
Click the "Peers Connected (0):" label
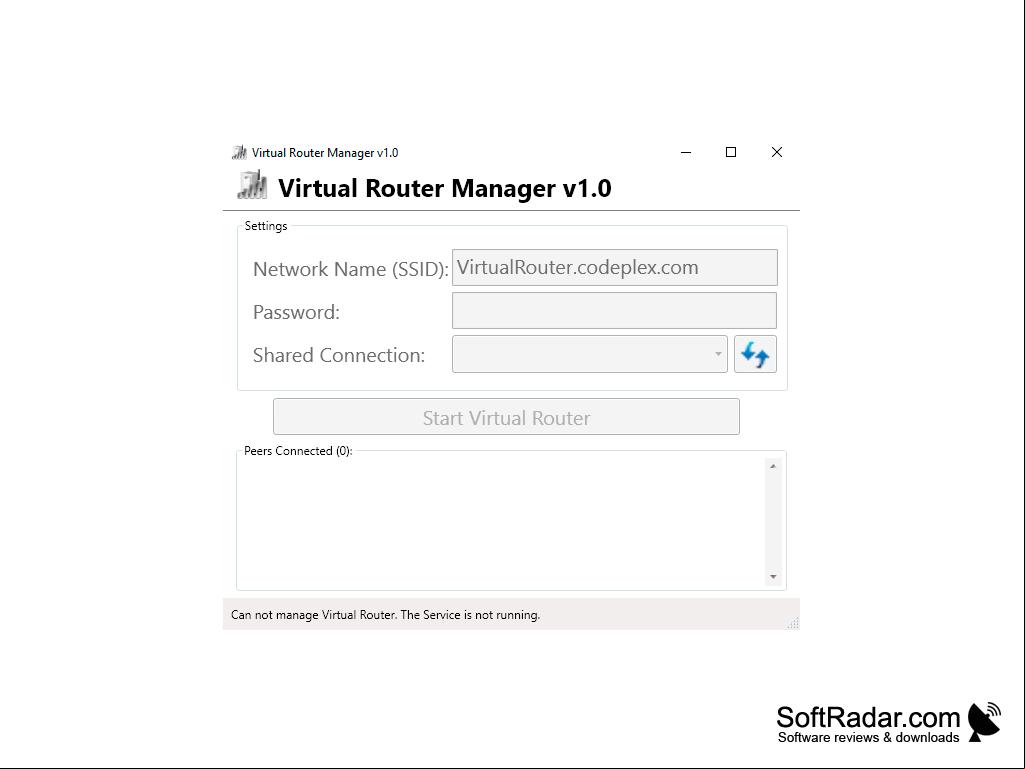tap(298, 451)
